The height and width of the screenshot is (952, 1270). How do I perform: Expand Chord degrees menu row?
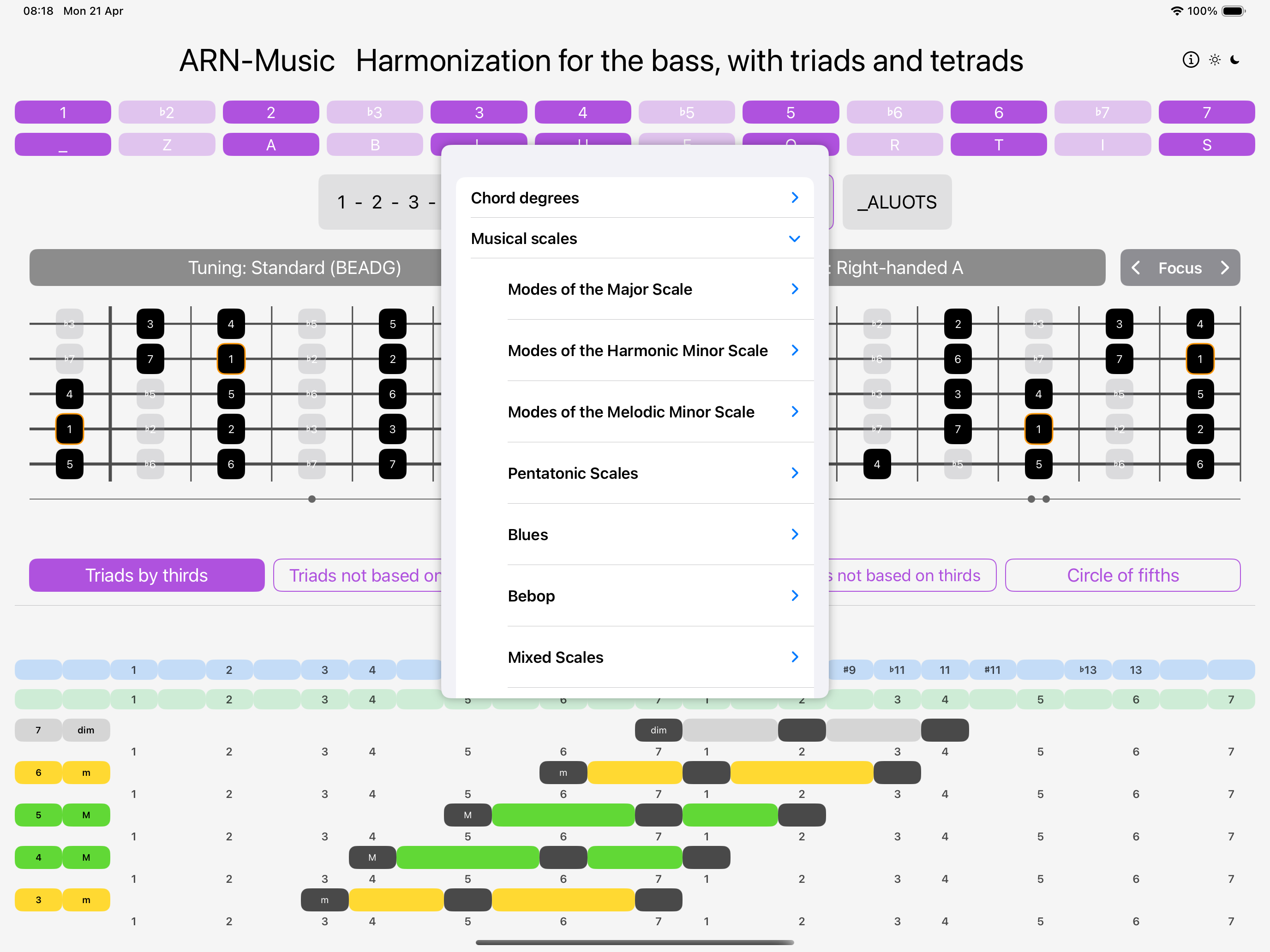[x=635, y=197]
